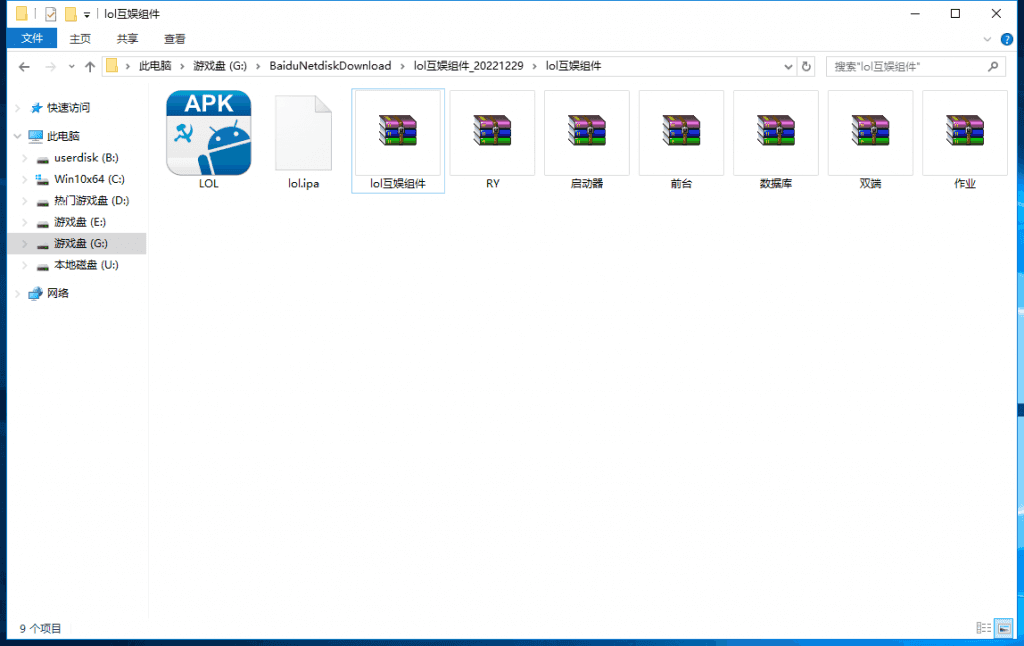Select the lol.ipa blank file icon
Viewport: 1024px width, 646px height.
click(303, 133)
